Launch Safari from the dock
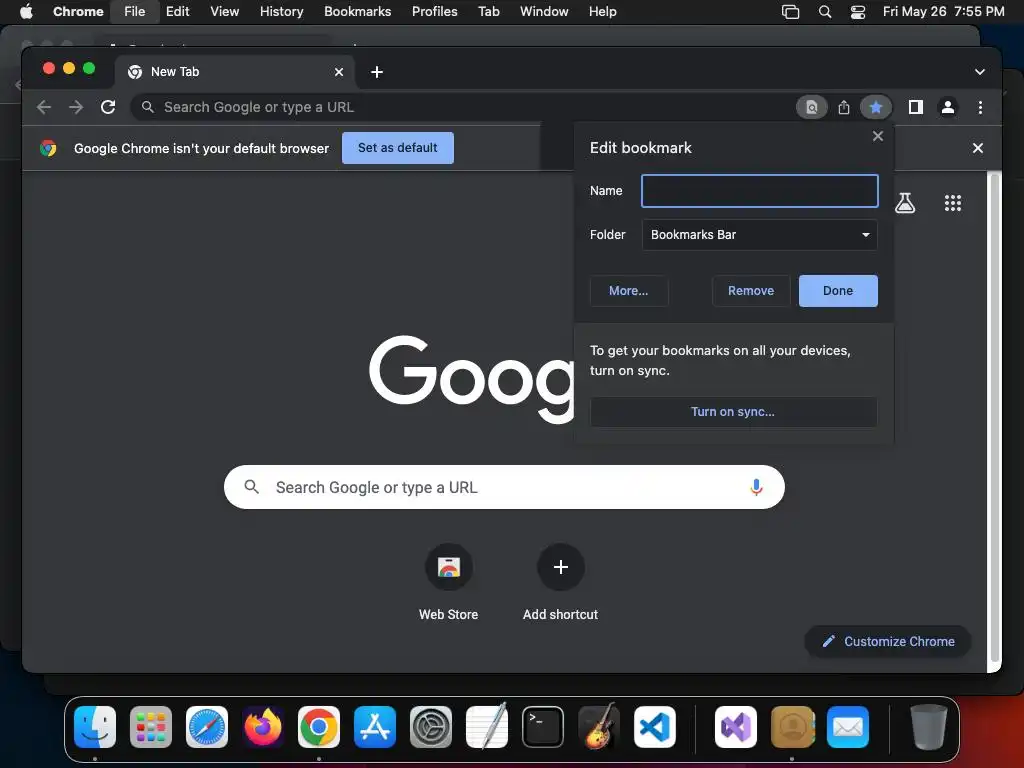Screen dimensions: 1024x768 point(207,727)
